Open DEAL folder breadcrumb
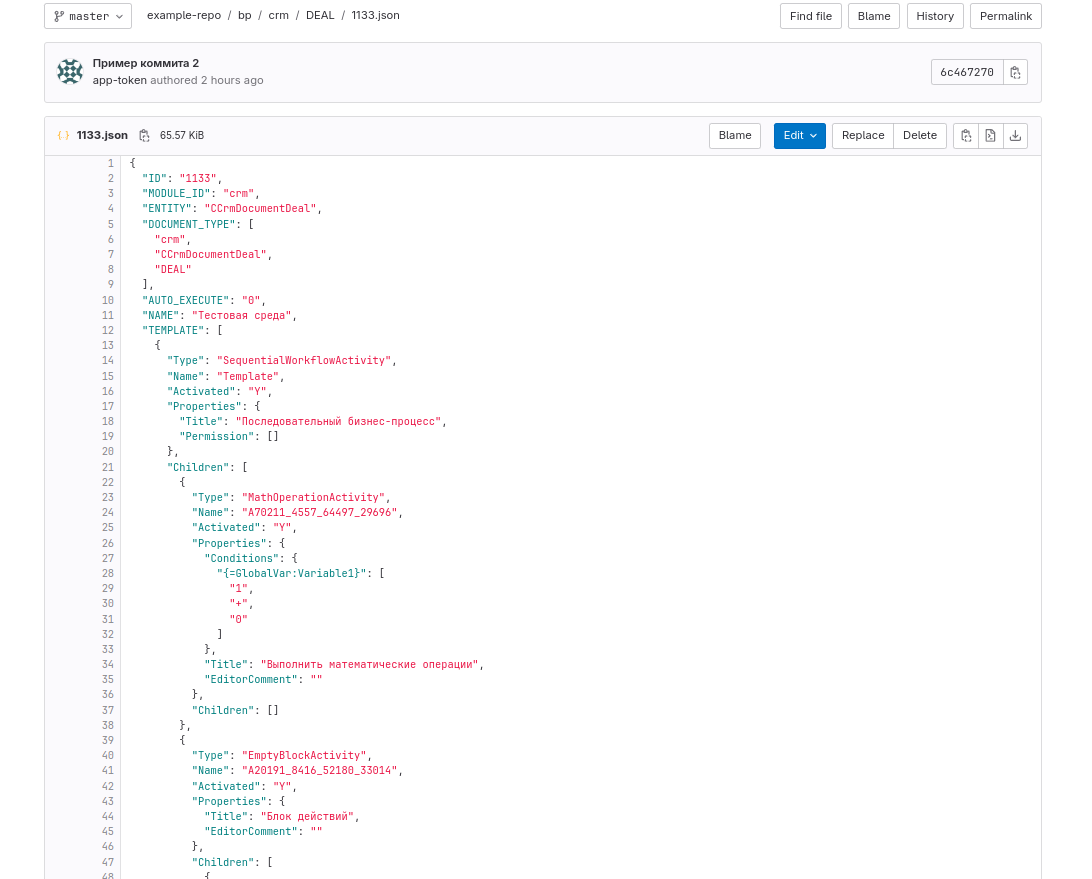The height and width of the screenshot is (879, 1092). [x=320, y=15]
